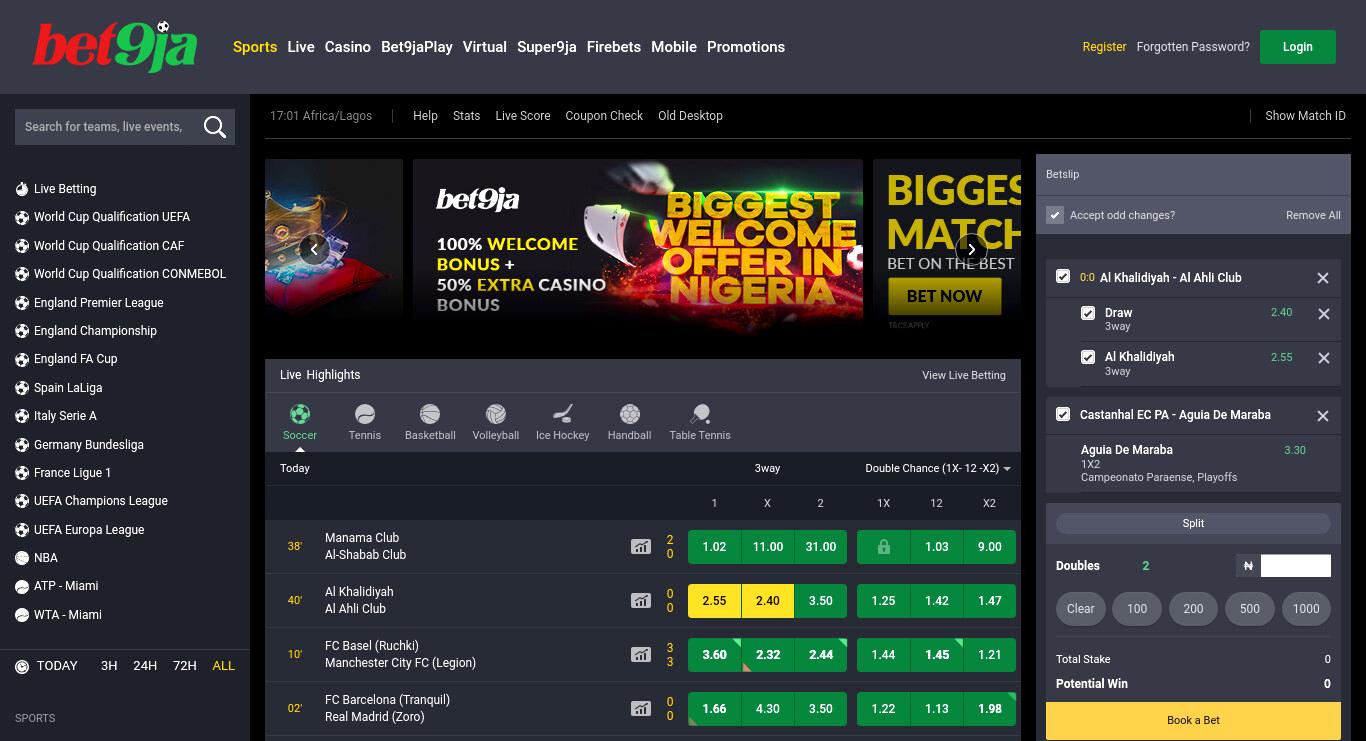Open the Bet9jaPlay menu
The height and width of the screenshot is (741, 1366).
(x=417, y=47)
